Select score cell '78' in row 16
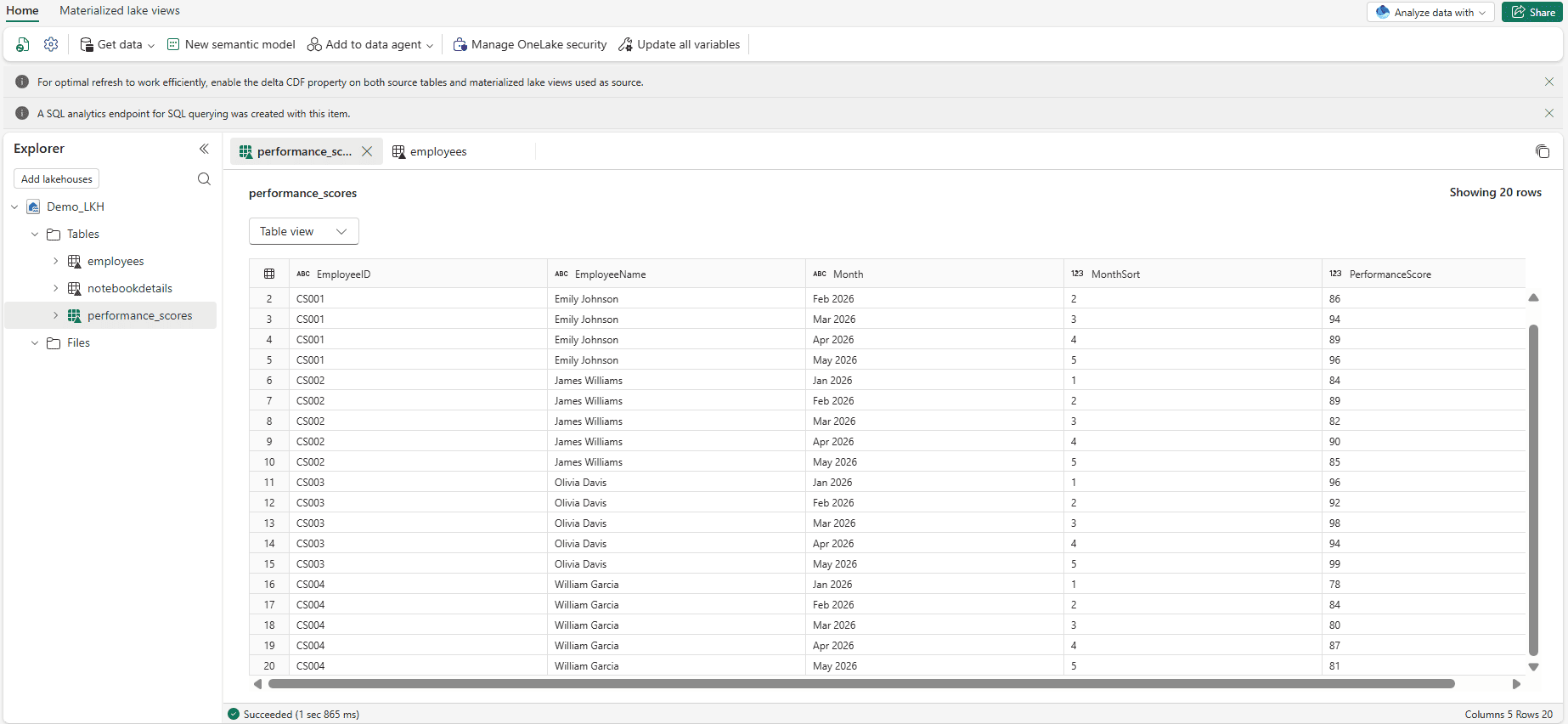This screenshot has width=1568, height=724. pos(1424,584)
